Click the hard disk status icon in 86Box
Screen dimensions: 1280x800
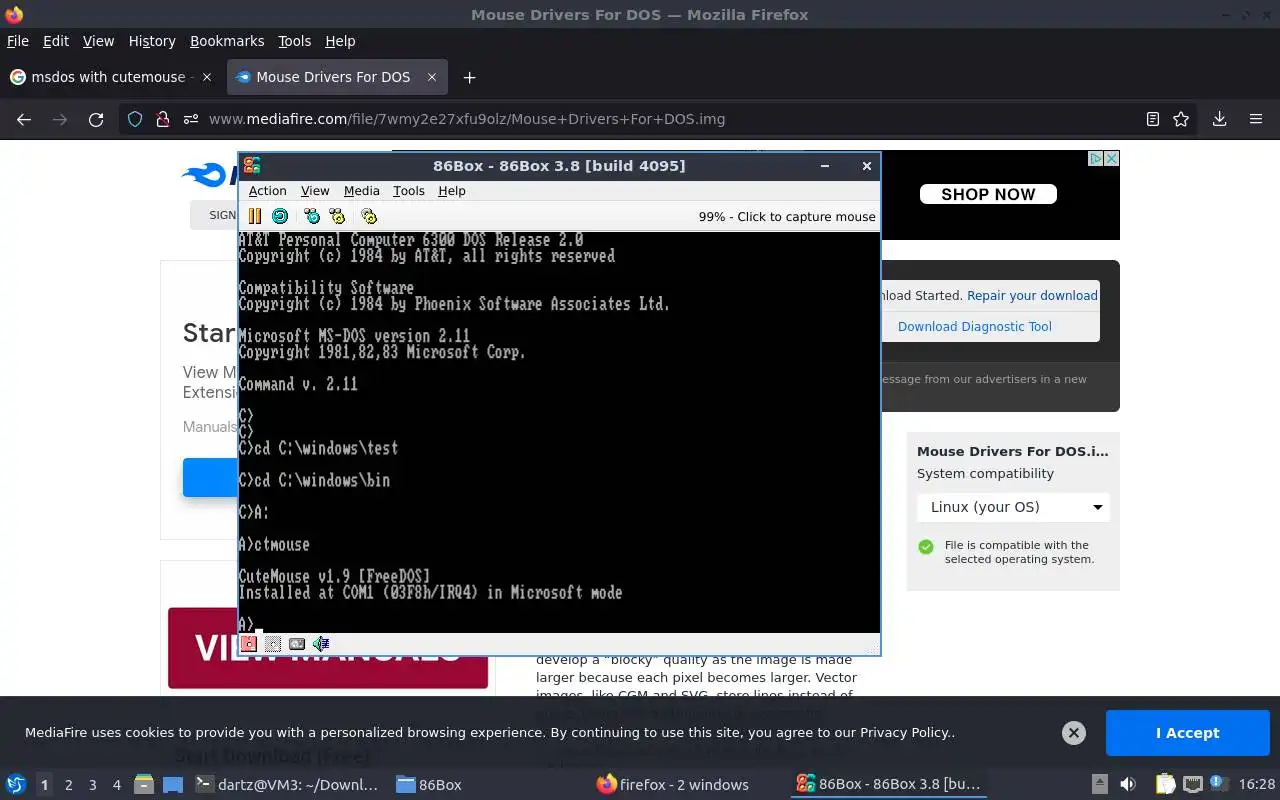click(x=297, y=644)
